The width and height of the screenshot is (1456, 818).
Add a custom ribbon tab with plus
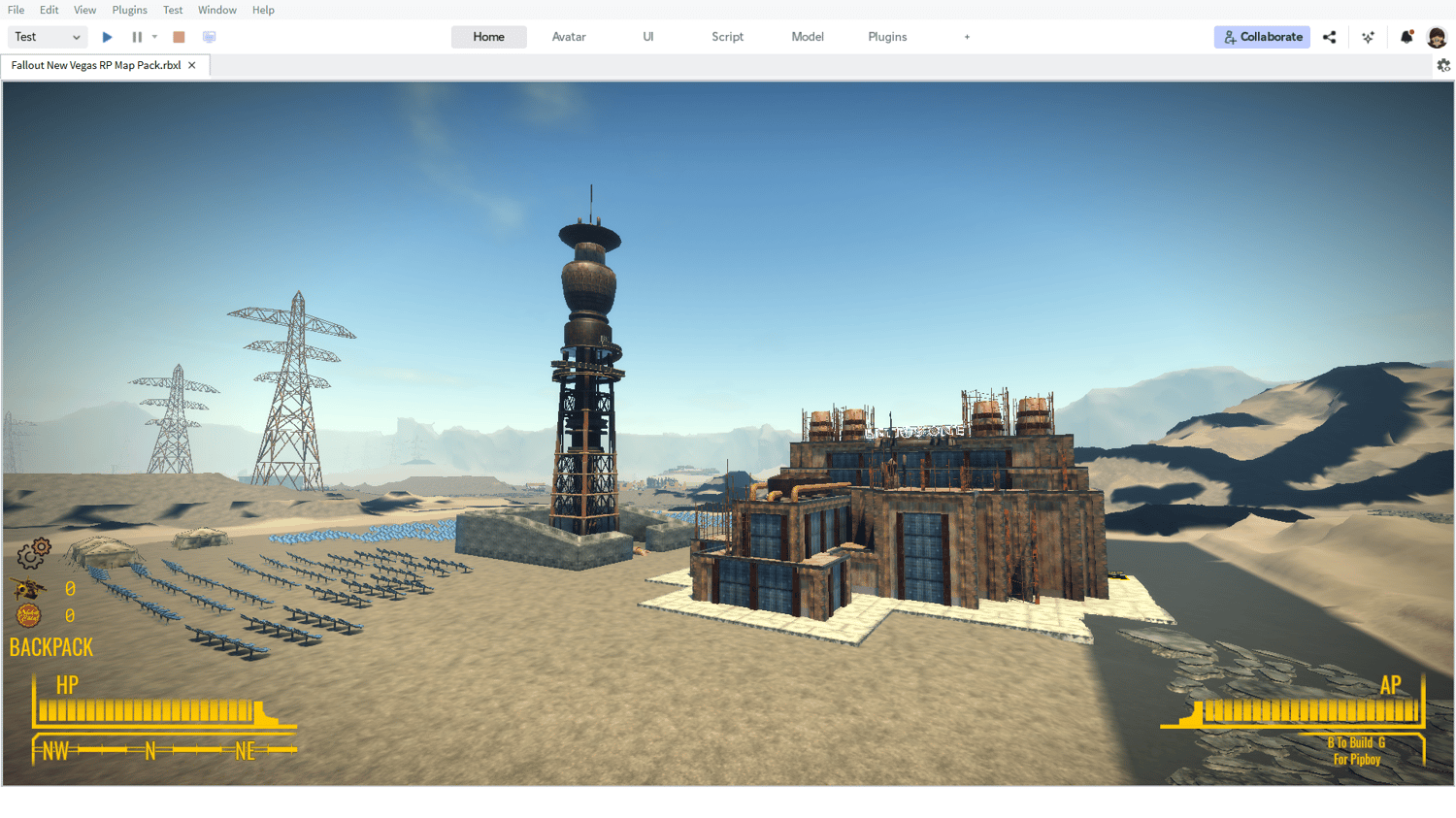tap(967, 37)
